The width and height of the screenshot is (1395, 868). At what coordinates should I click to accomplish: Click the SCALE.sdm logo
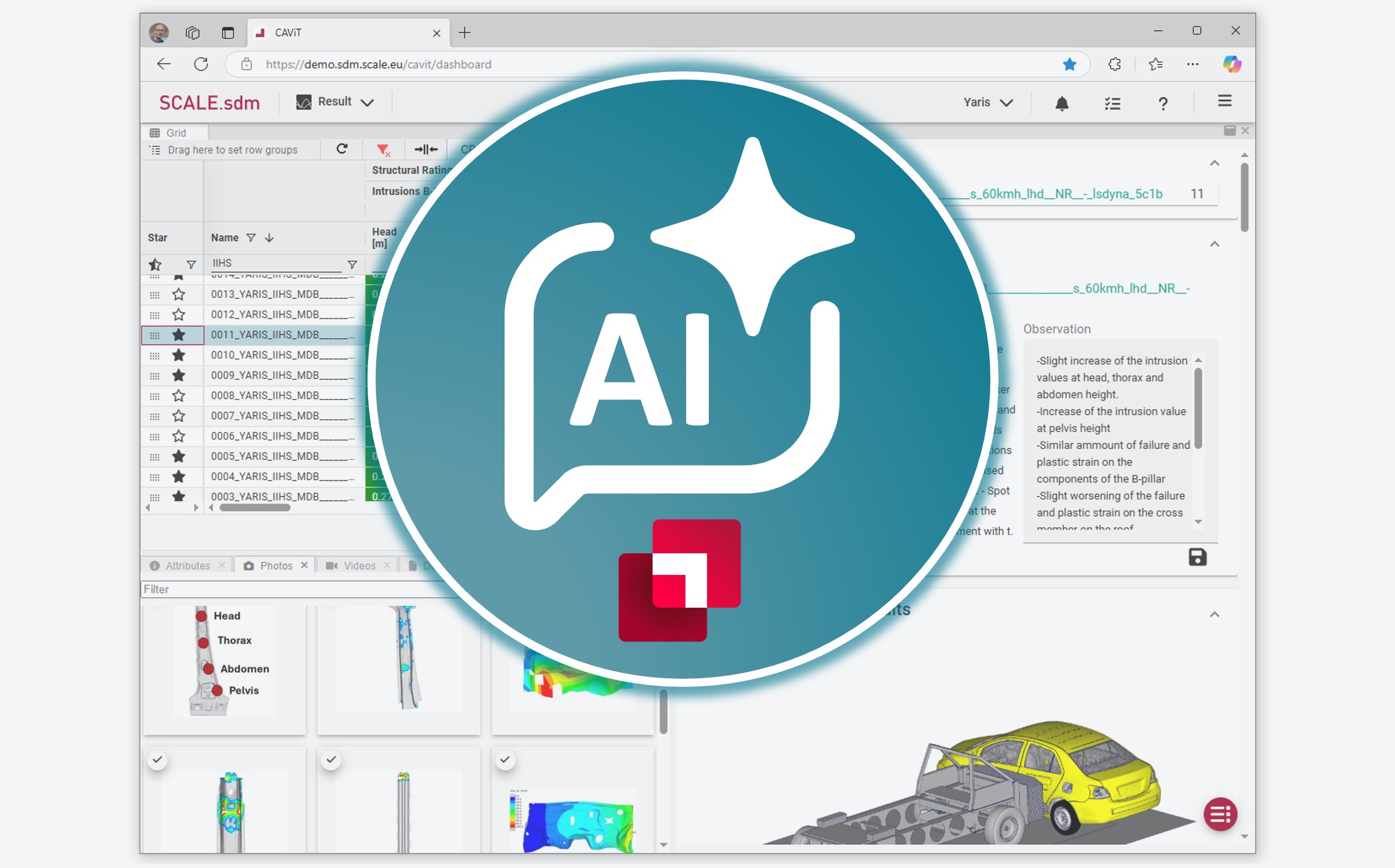click(x=210, y=103)
